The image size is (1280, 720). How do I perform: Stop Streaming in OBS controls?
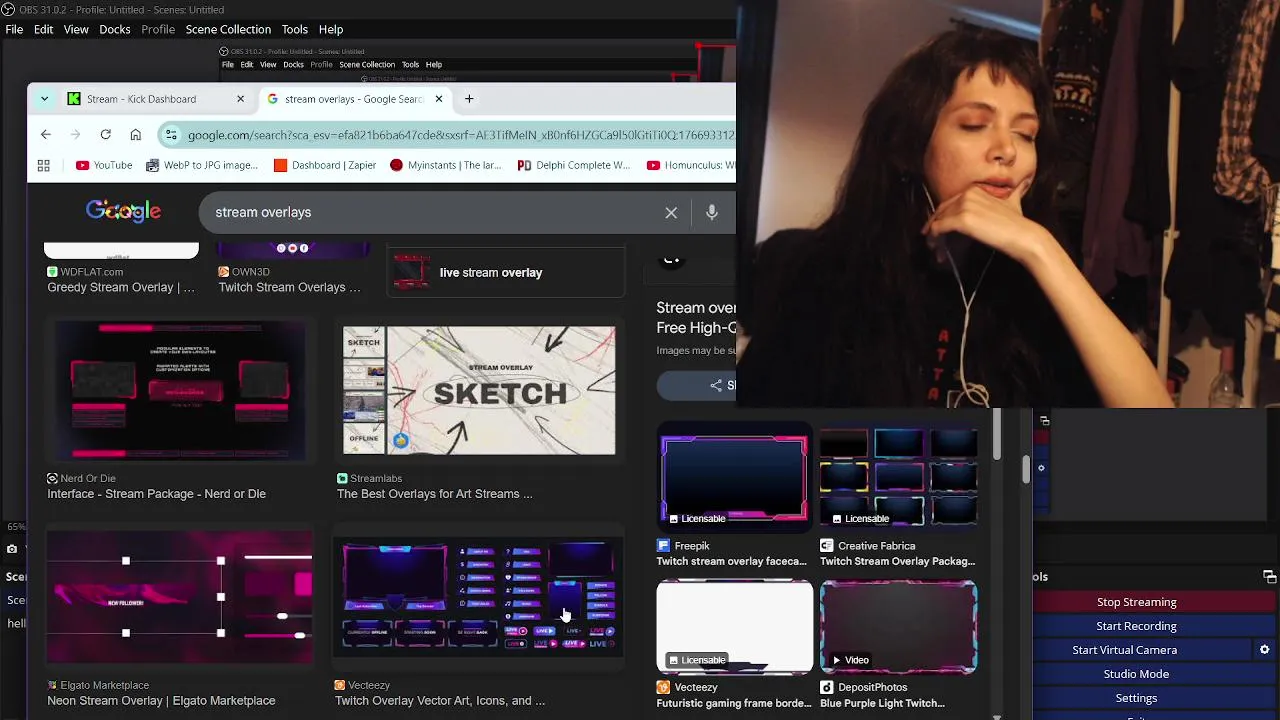click(1136, 602)
